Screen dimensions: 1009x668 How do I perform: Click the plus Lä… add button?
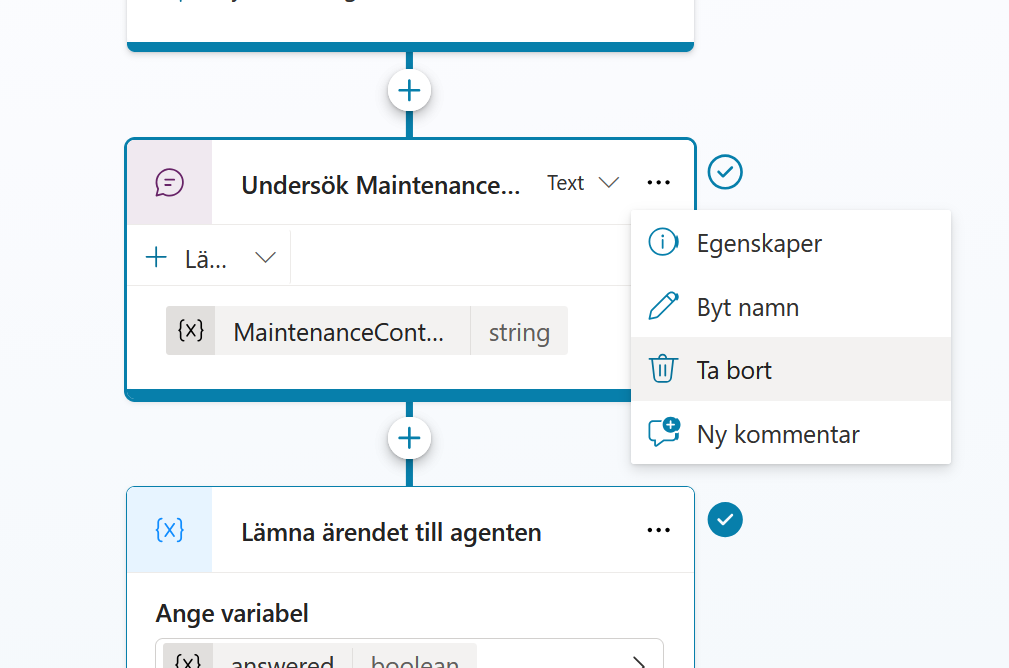coord(186,259)
